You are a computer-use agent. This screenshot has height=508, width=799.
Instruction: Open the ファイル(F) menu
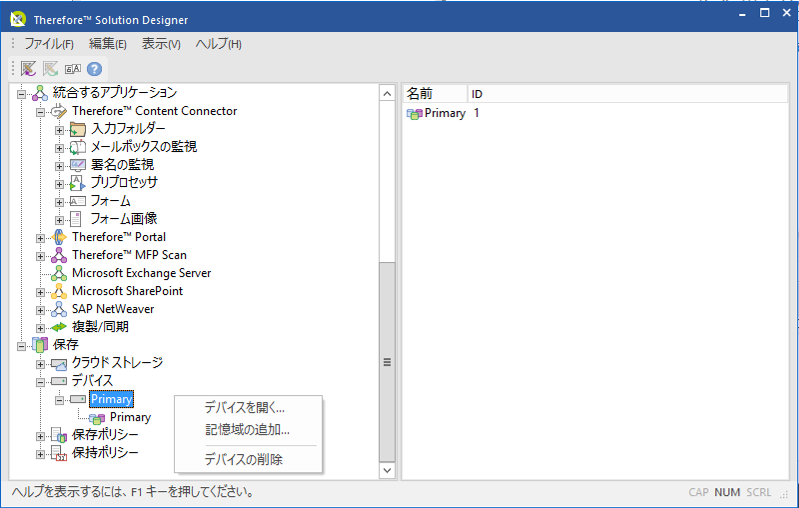point(49,44)
